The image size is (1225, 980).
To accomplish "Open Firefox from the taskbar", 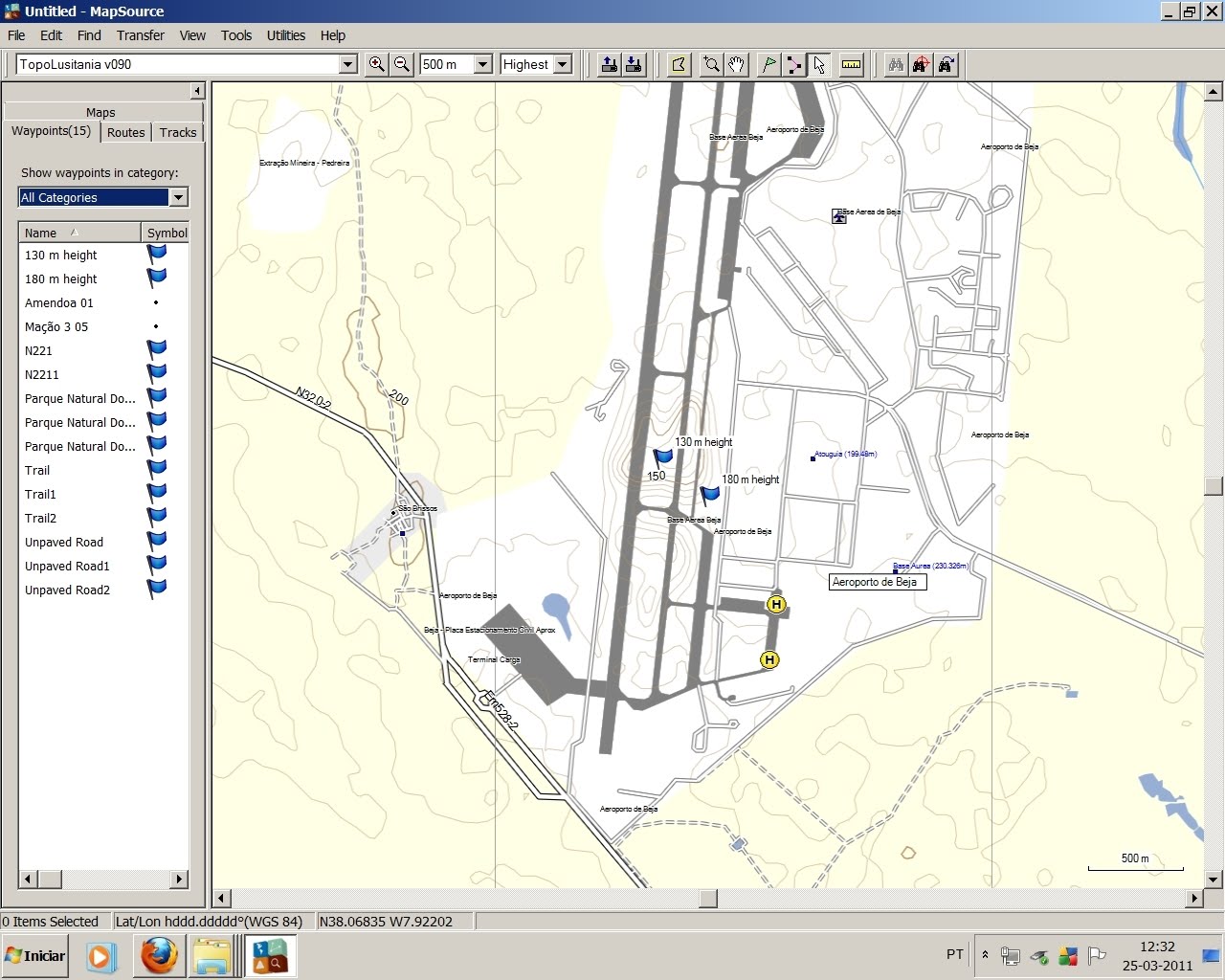I will tap(159, 955).
